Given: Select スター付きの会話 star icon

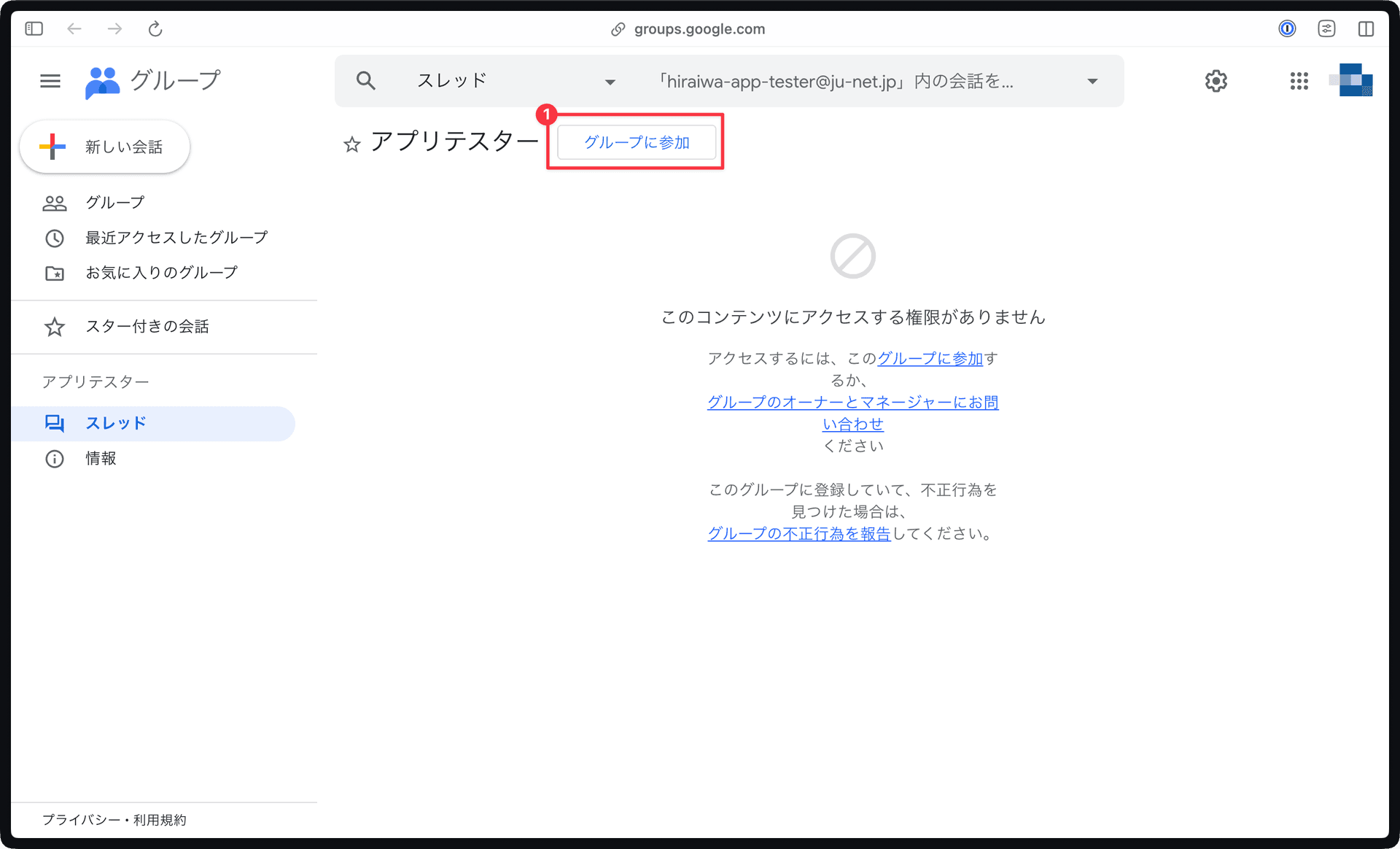Looking at the screenshot, I should pos(55,327).
